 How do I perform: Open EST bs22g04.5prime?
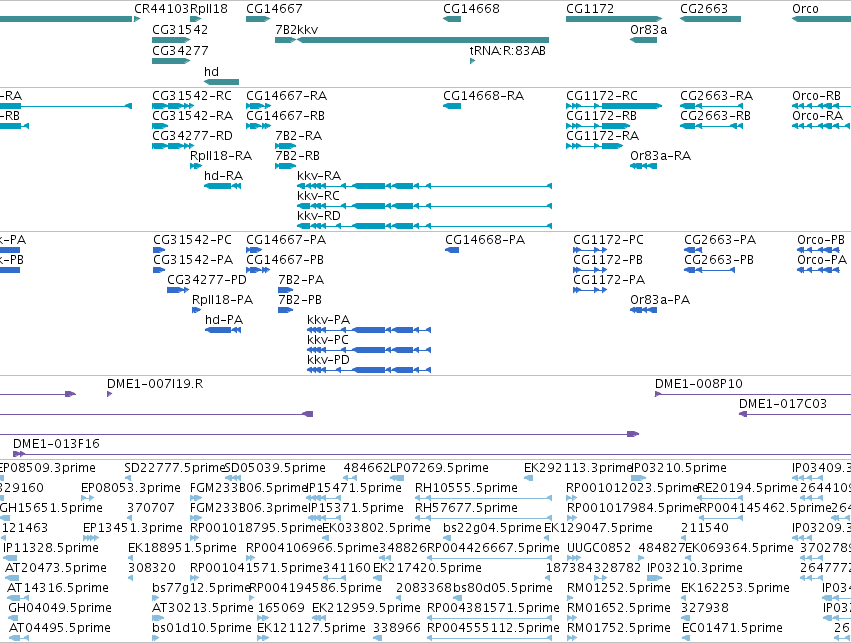pos(492,528)
